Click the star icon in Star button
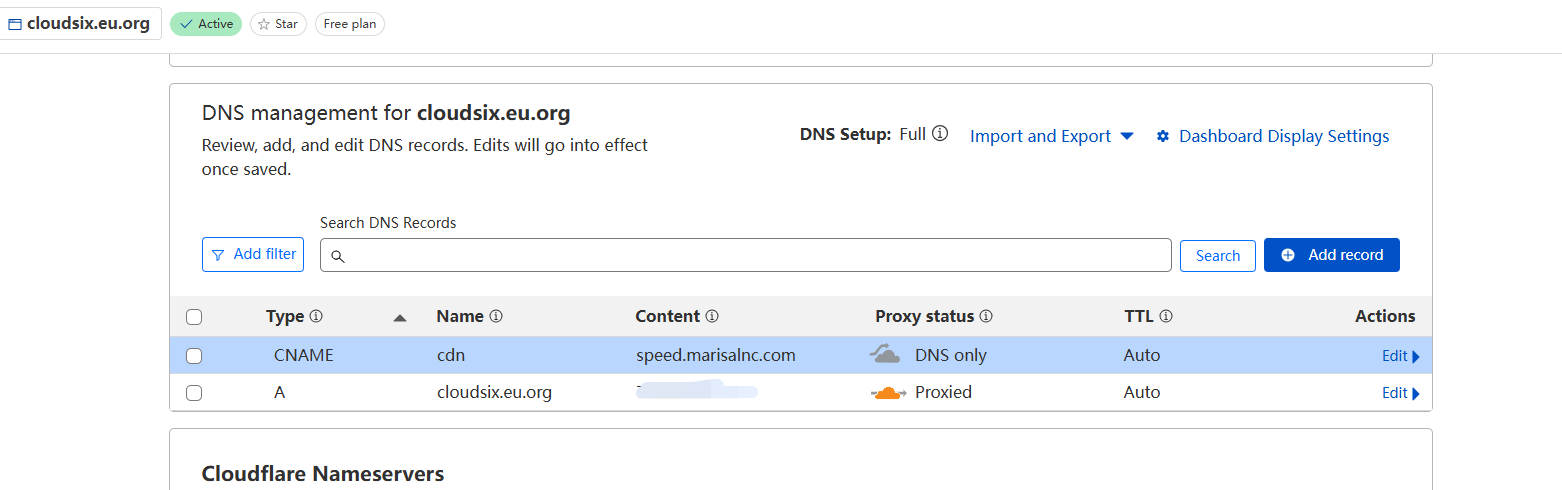This screenshot has height=490, width=1562. click(264, 24)
